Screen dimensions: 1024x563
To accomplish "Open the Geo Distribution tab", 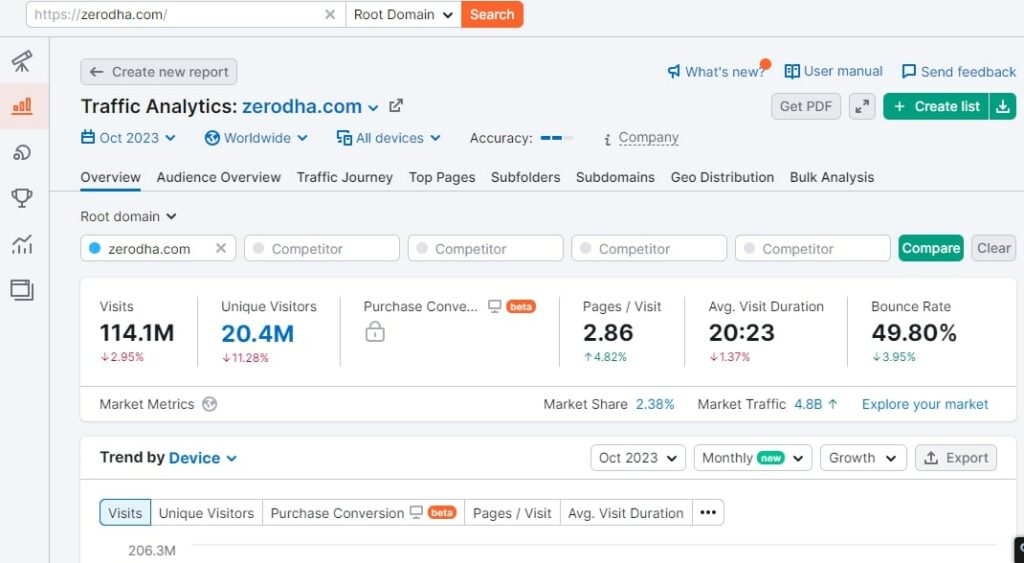I will 722,177.
